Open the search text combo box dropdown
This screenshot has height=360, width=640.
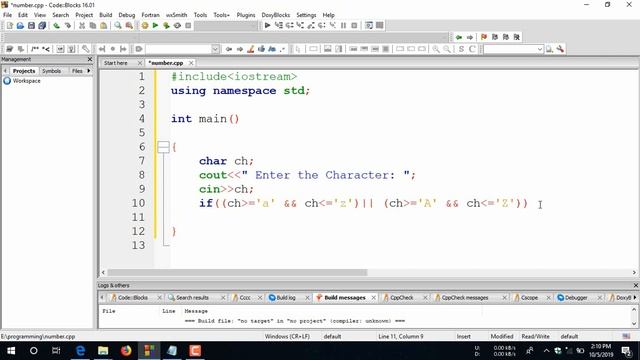coord(215,49)
